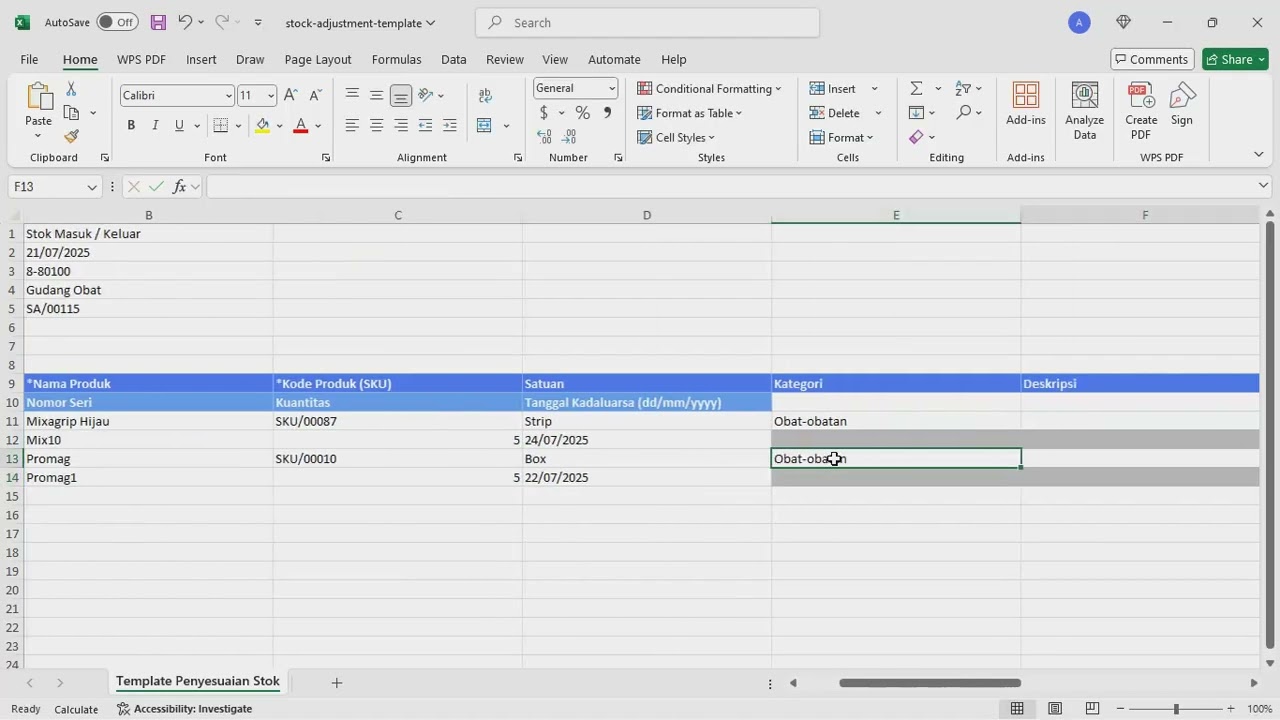Expand the General number format dropdown
This screenshot has height=720, width=1280.
click(x=611, y=88)
